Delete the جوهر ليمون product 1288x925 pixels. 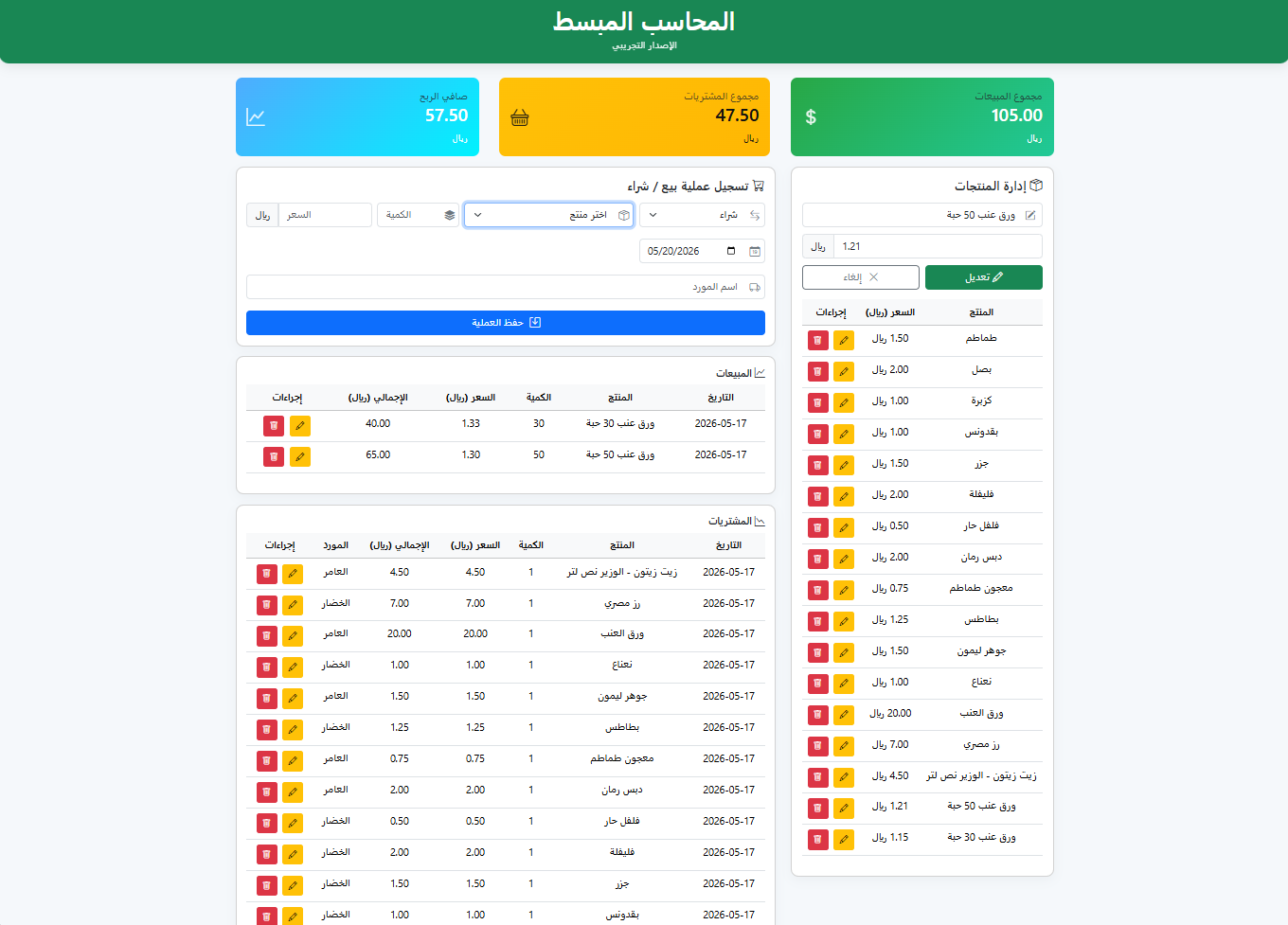818,652
